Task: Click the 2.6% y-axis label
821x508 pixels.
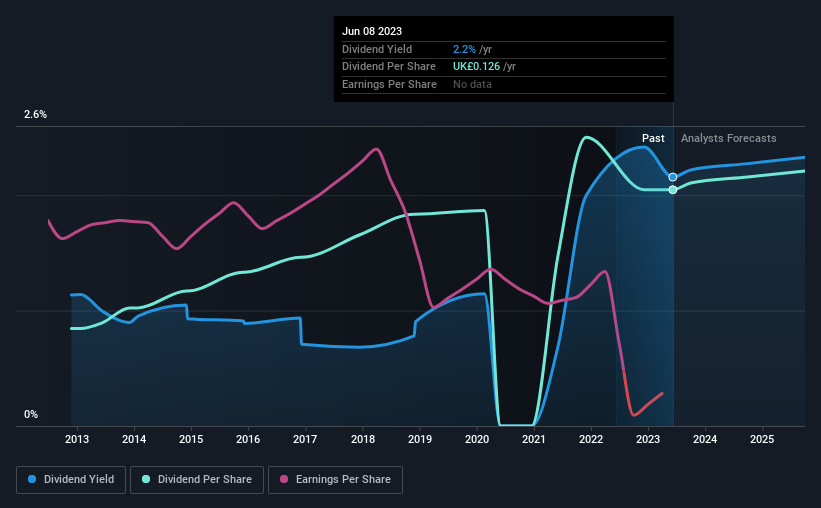Action: 35,114
